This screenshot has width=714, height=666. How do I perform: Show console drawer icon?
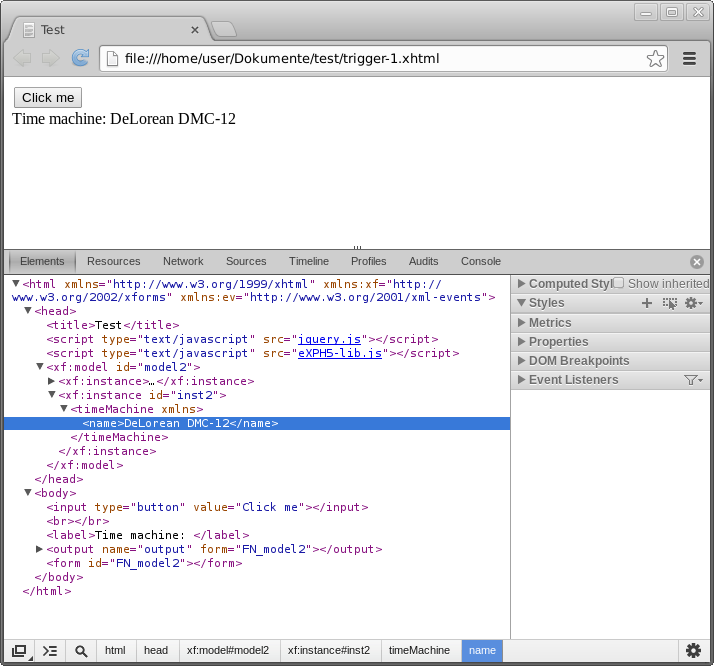click(50, 651)
